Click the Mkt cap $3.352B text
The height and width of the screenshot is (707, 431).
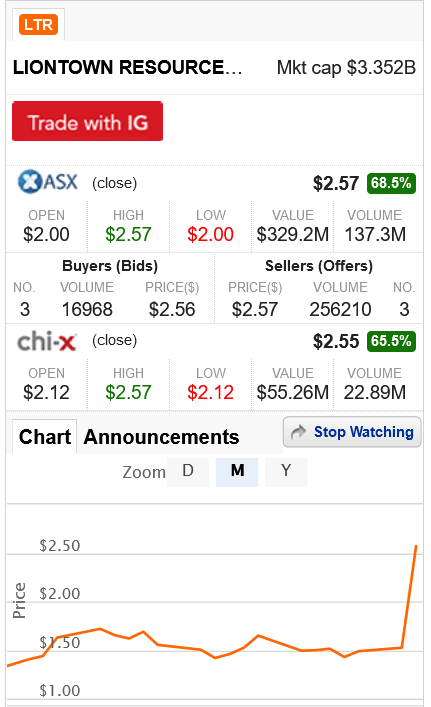[x=346, y=68]
